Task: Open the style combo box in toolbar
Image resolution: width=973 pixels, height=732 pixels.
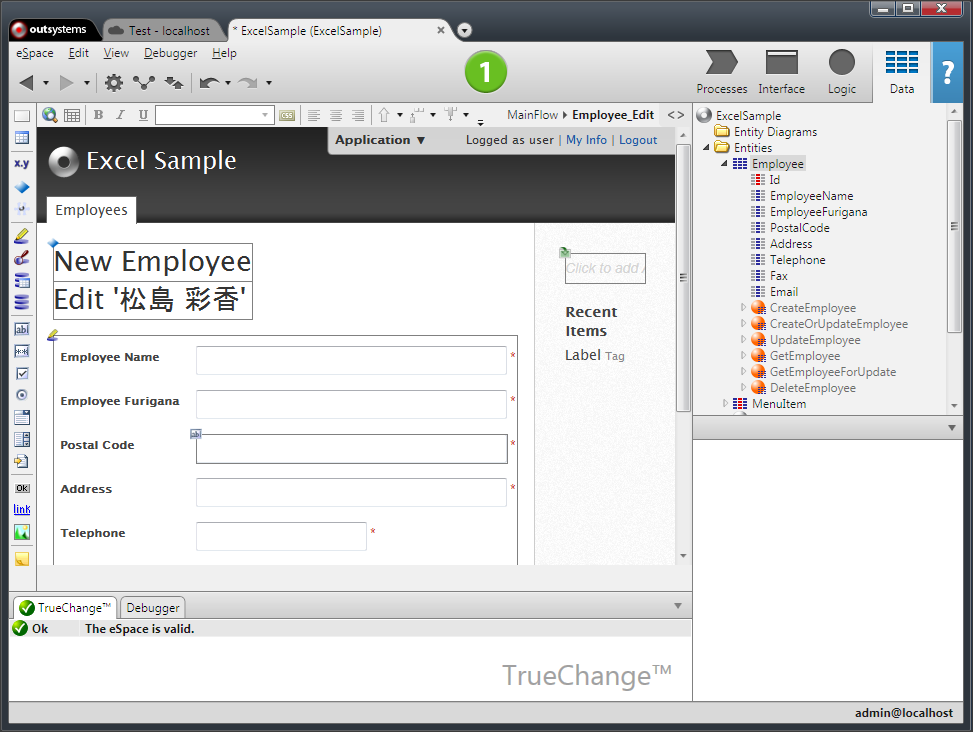Action: pyautogui.click(x=215, y=115)
